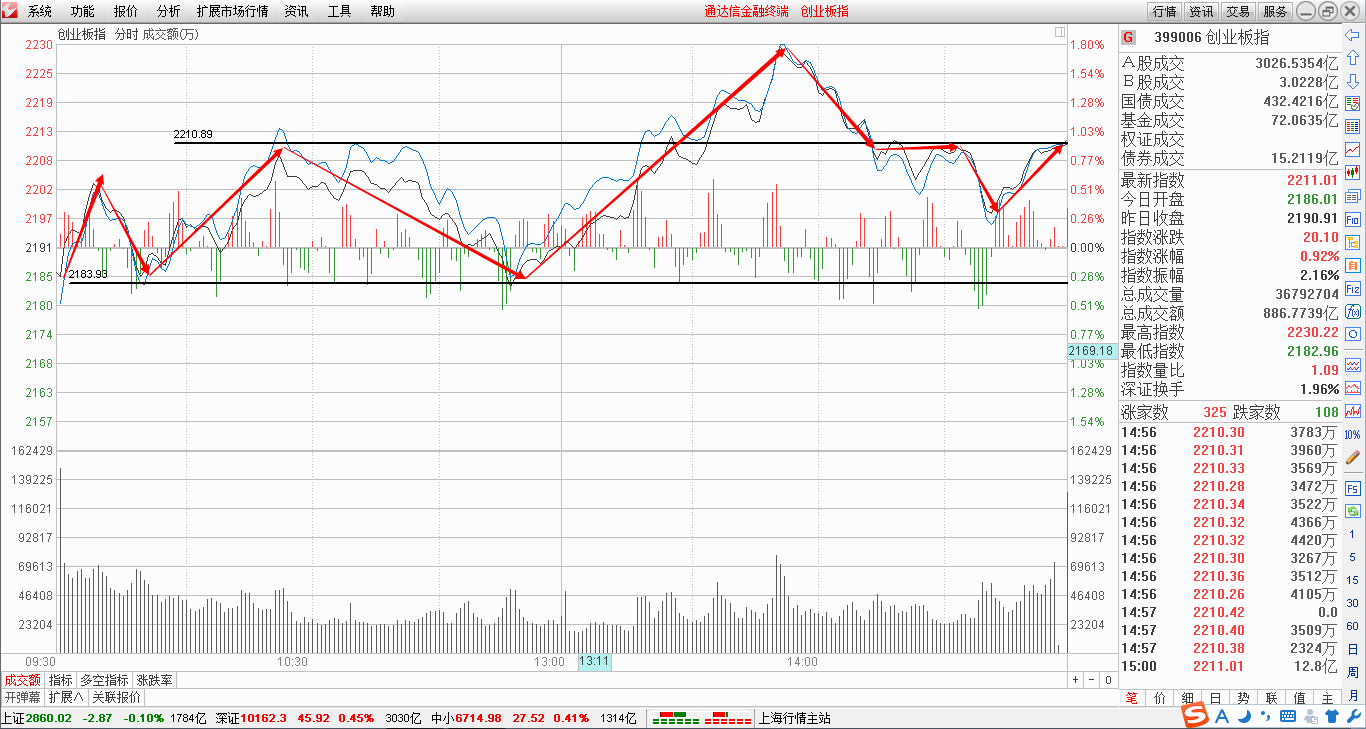1366x729 pixels.
Task: Select the 周 weekly period in sidebar
Action: 1352,672
